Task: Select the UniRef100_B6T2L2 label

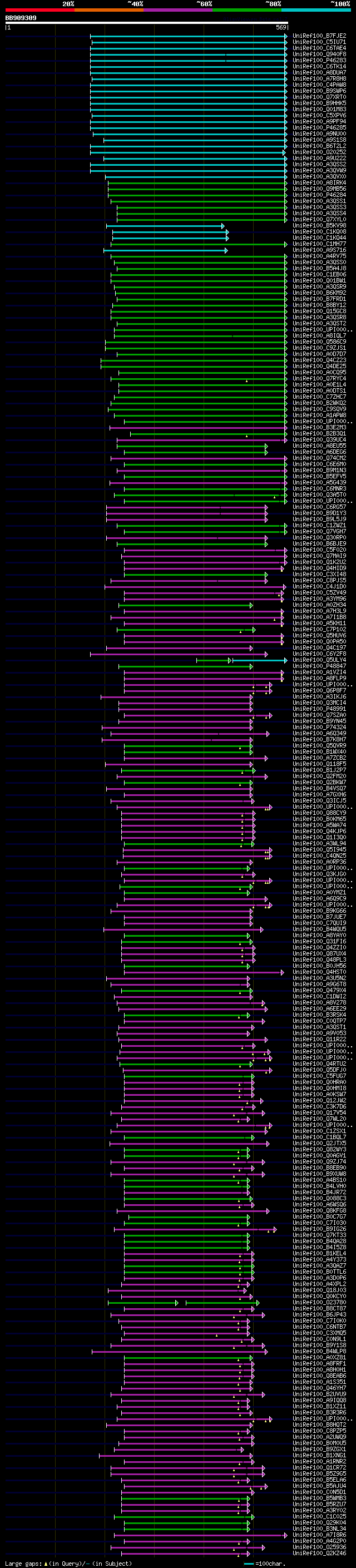Action: point(319,146)
